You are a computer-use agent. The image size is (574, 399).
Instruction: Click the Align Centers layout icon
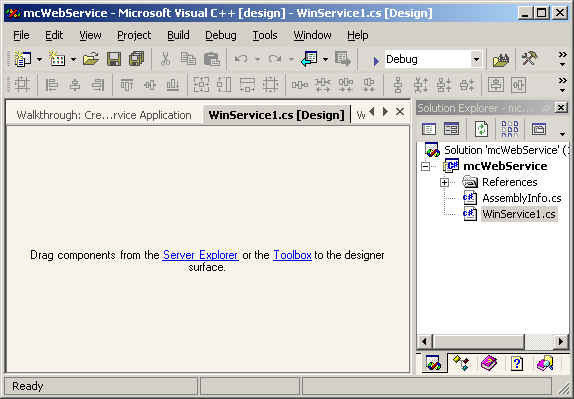pos(75,85)
